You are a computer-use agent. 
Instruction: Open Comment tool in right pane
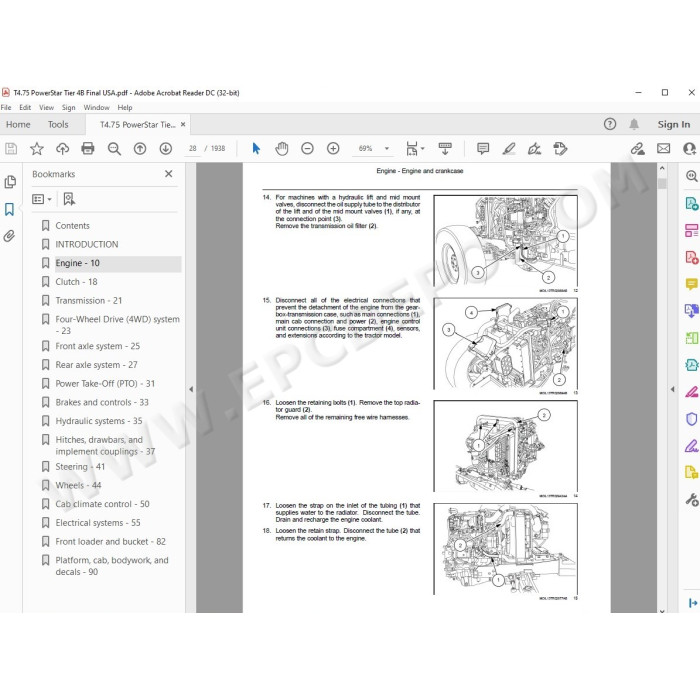(692, 283)
